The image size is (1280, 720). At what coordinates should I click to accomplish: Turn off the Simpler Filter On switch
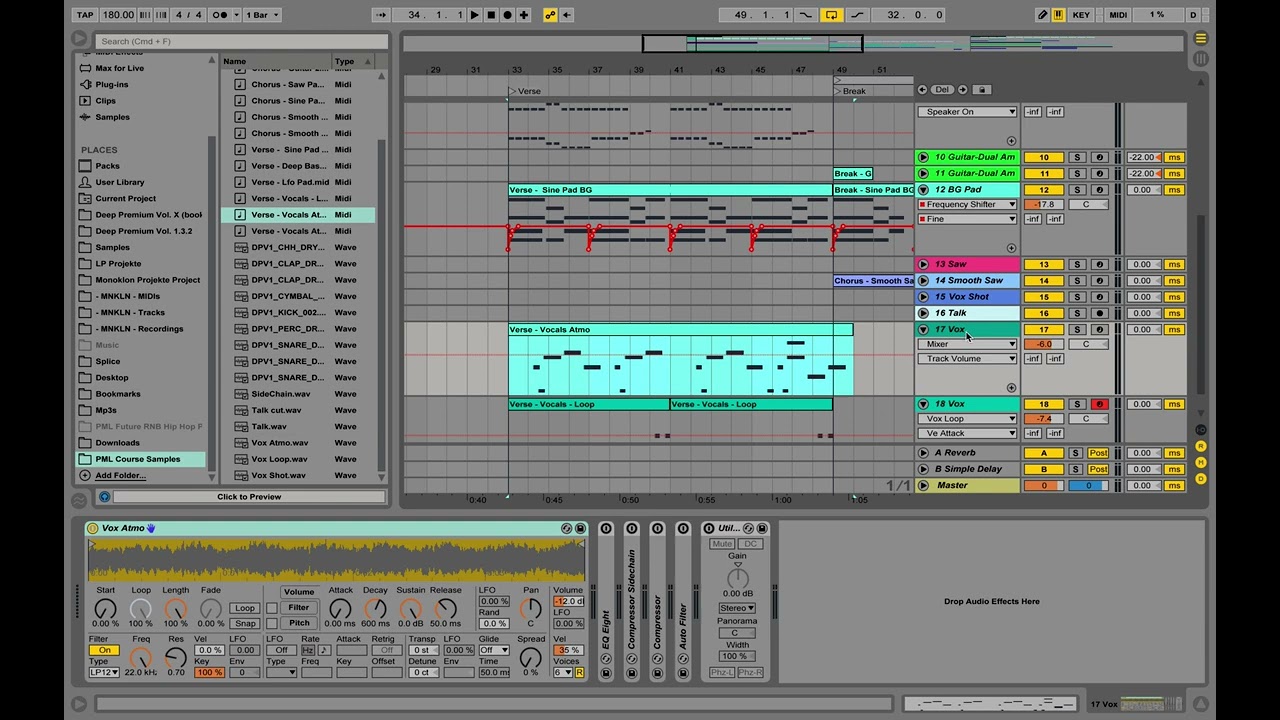(103, 650)
